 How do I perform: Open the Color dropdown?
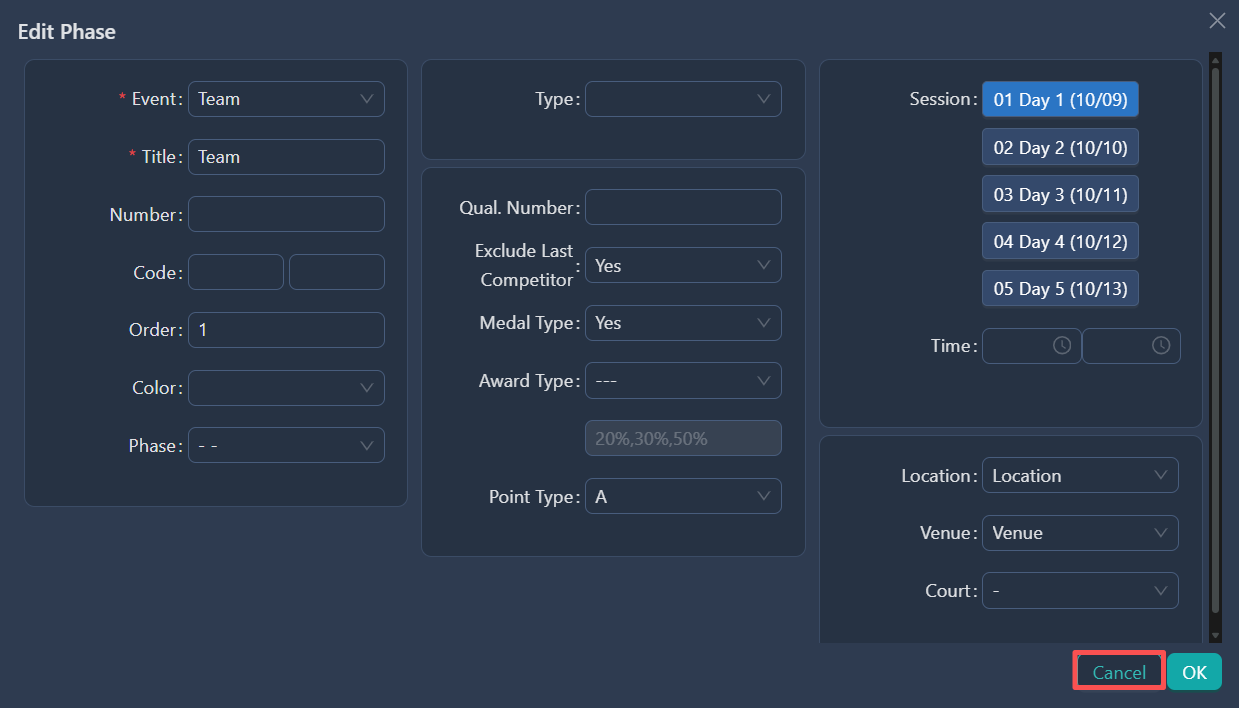286,388
